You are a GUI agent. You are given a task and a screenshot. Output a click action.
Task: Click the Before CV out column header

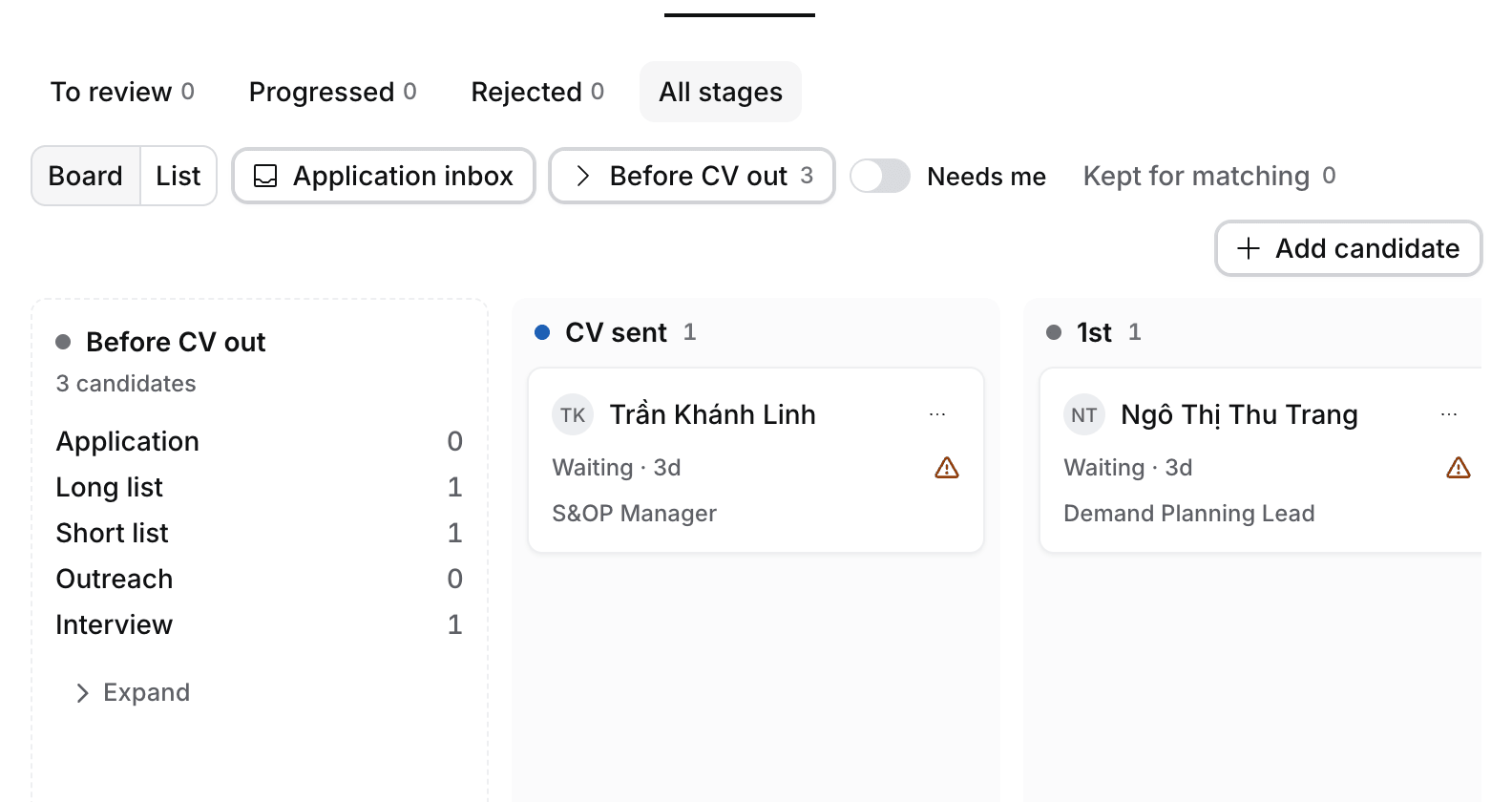(x=176, y=342)
